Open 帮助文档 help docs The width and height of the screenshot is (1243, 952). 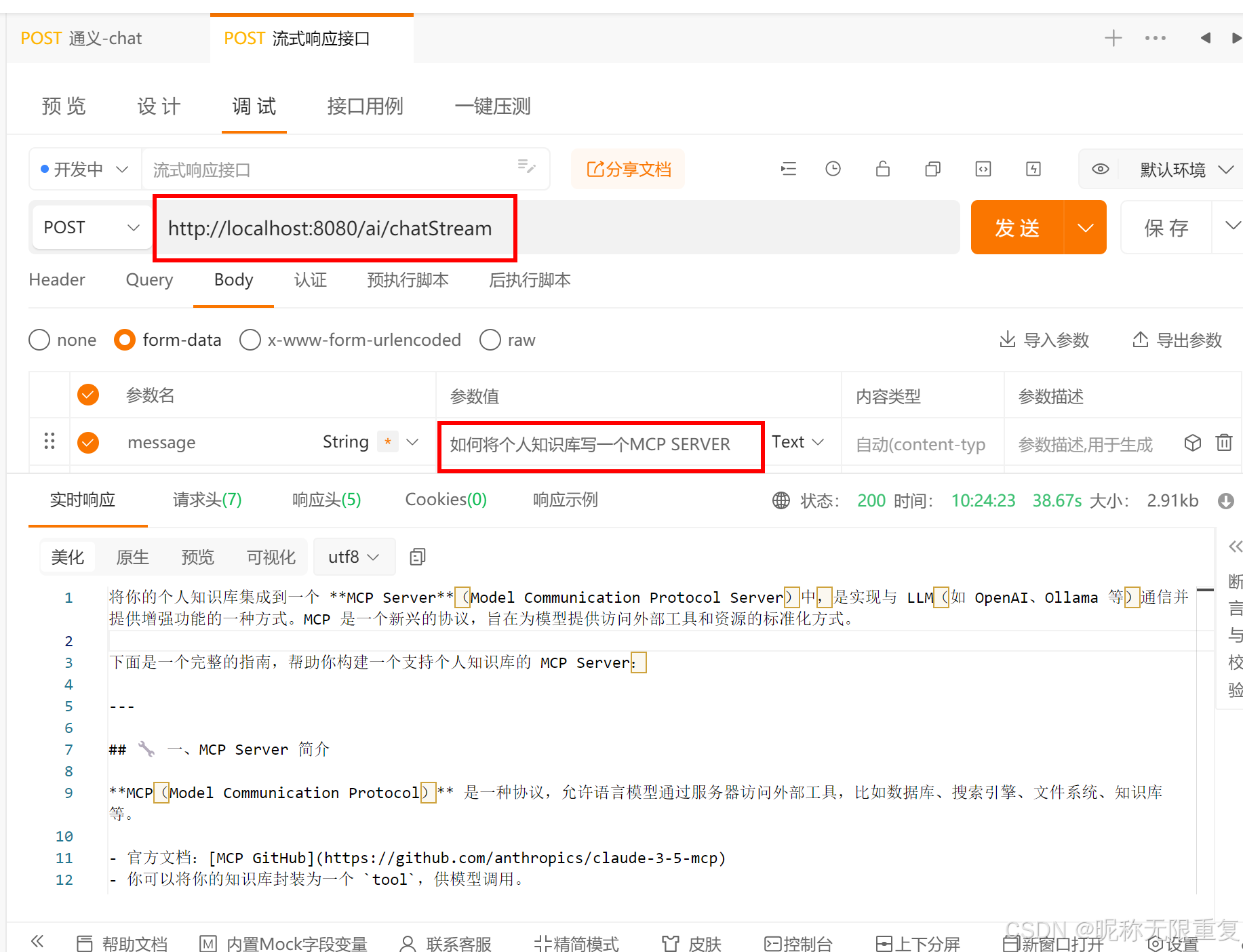[122, 943]
